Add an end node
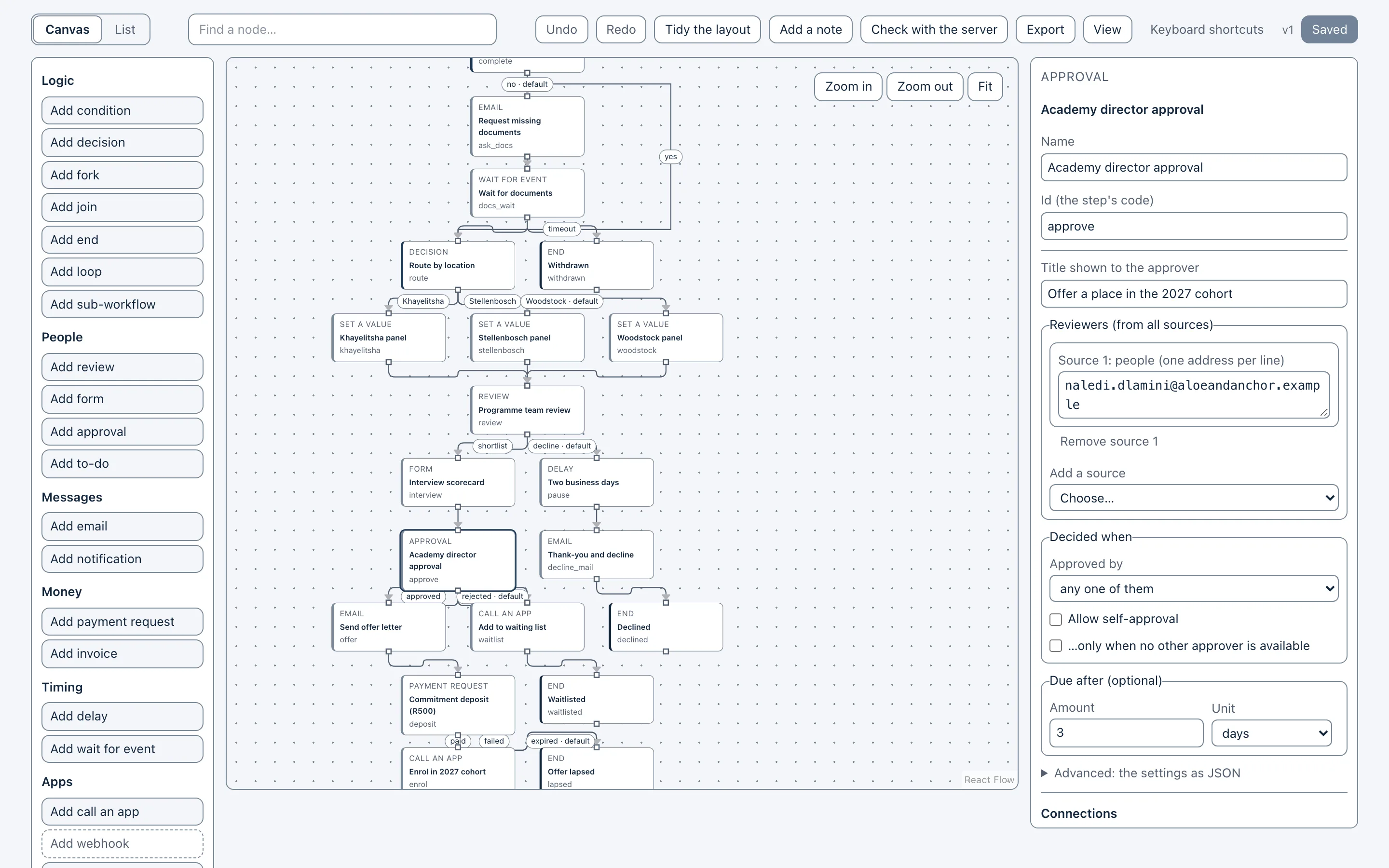The width and height of the screenshot is (1389, 868). pos(122,239)
